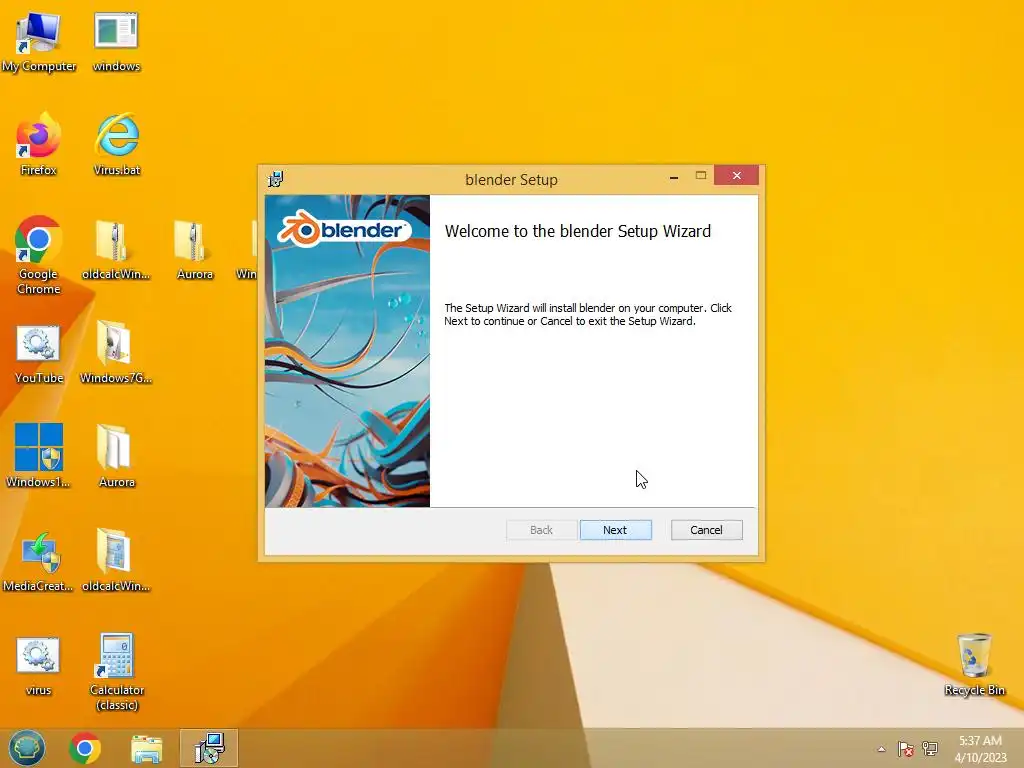Select the windows desktop shortcut icon

pyautogui.click(x=116, y=40)
